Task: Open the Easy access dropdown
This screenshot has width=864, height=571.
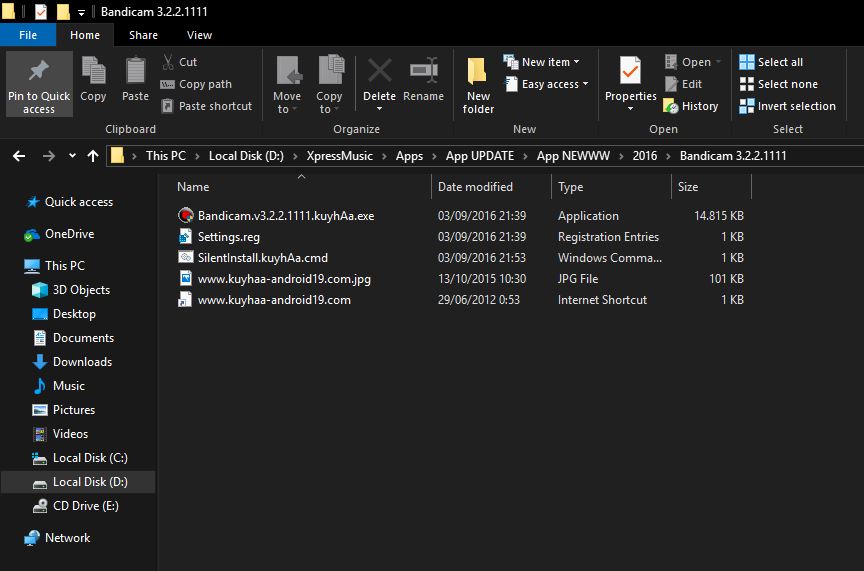Action: [x=547, y=84]
